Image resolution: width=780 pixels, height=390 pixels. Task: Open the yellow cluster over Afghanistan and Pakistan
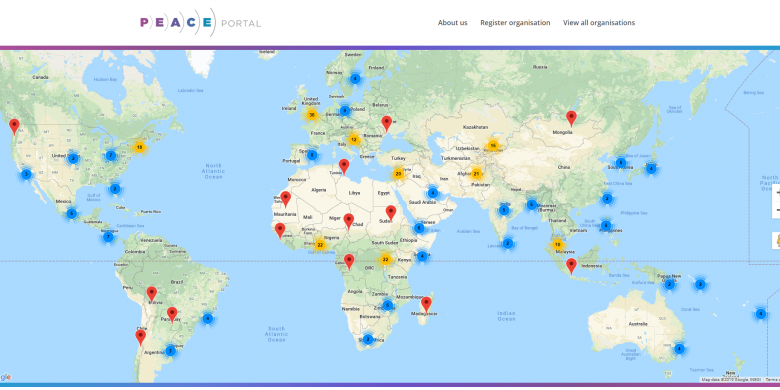point(477,174)
